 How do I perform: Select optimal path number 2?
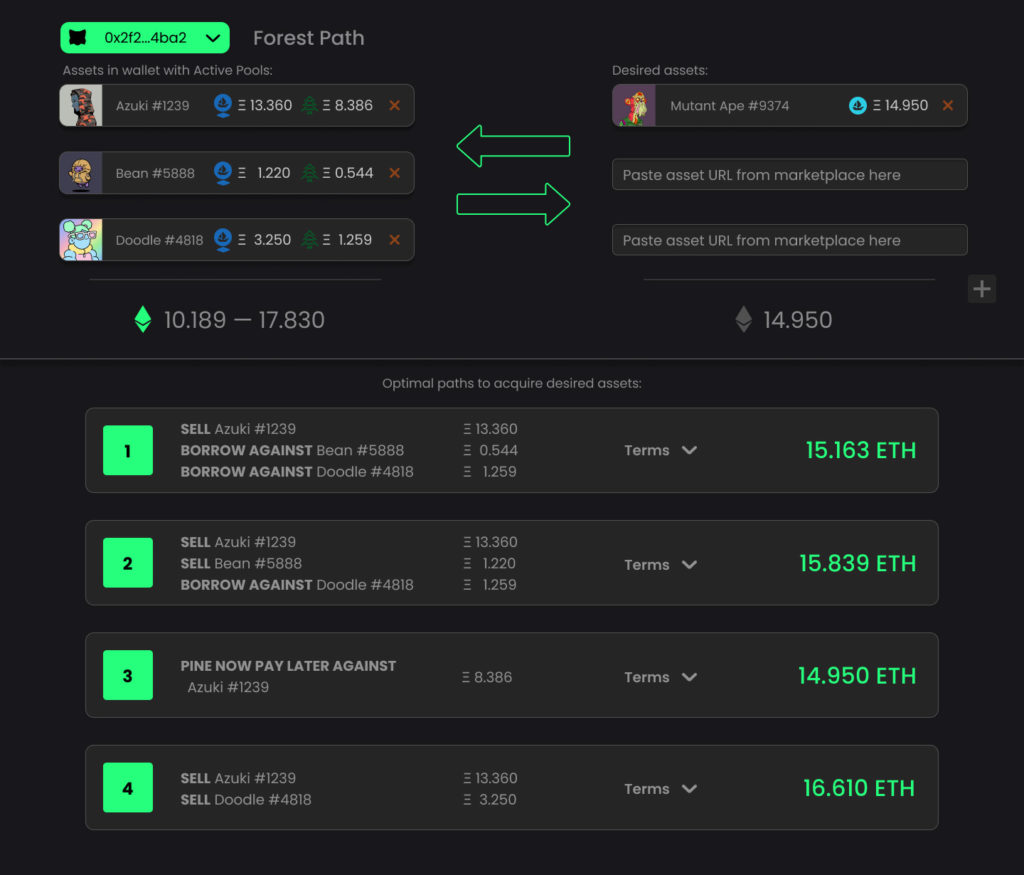(128, 563)
